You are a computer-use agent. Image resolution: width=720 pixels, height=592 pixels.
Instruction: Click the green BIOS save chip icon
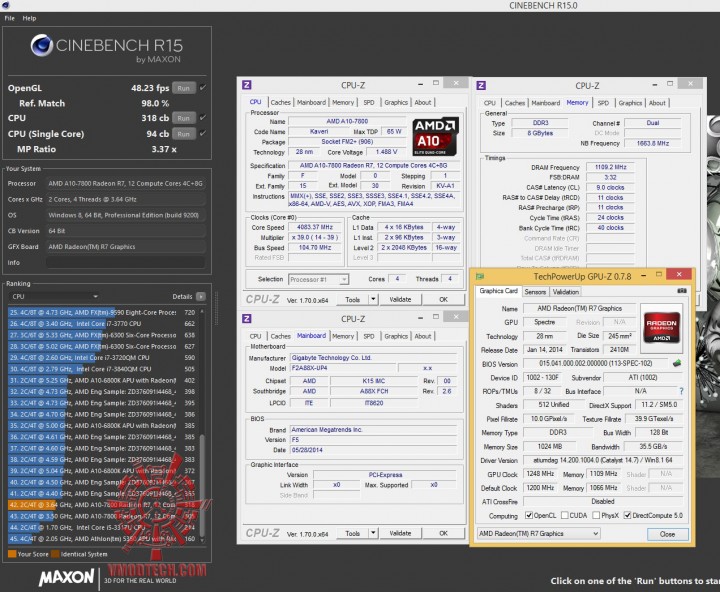click(x=677, y=363)
